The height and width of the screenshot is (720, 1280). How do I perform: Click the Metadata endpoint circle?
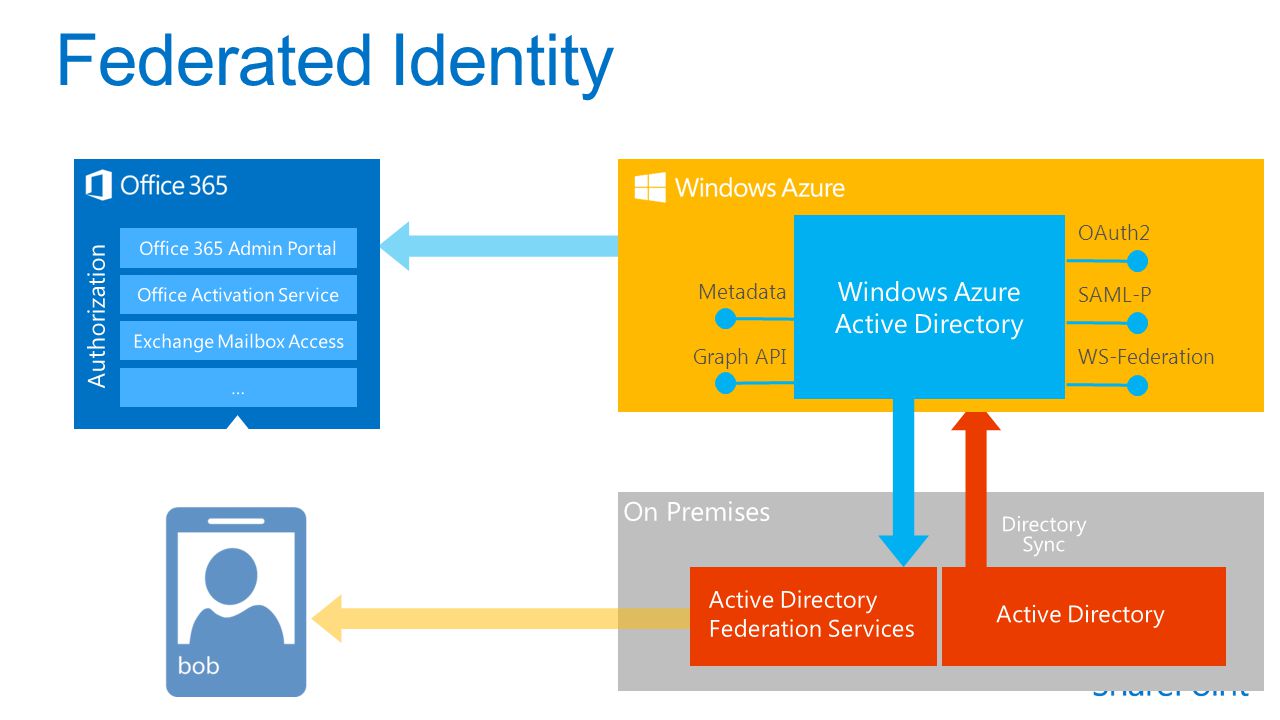pos(726,319)
